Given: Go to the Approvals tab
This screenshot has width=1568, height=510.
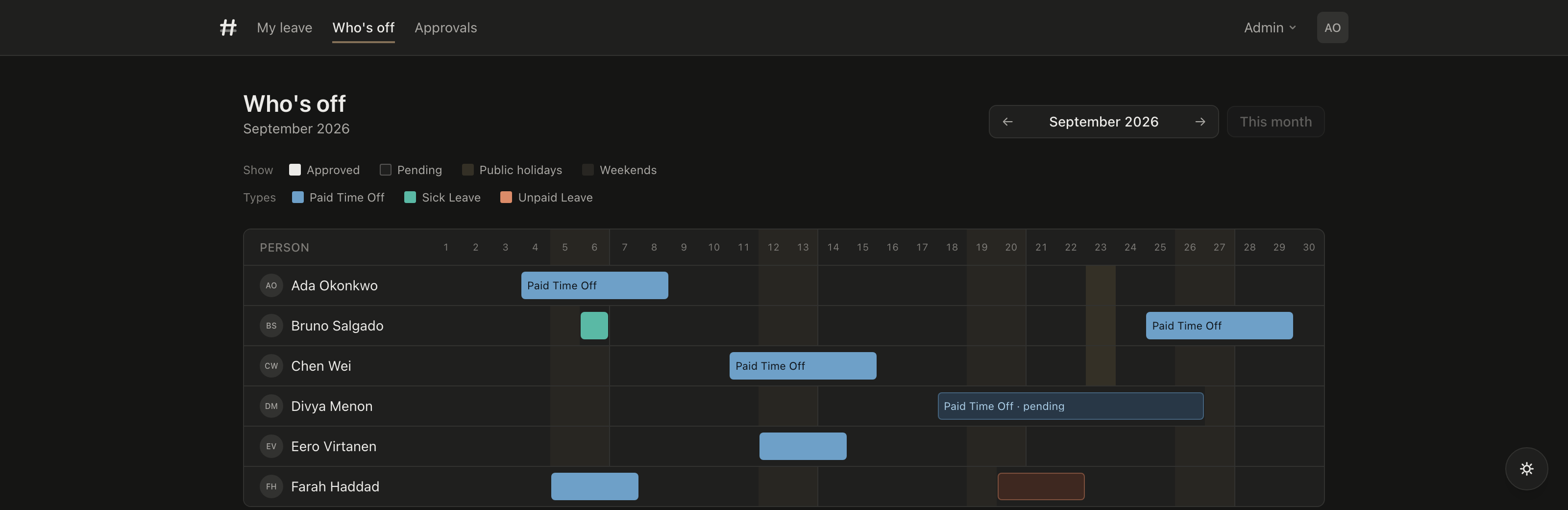Looking at the screenshot, I should tap(445, 27).
